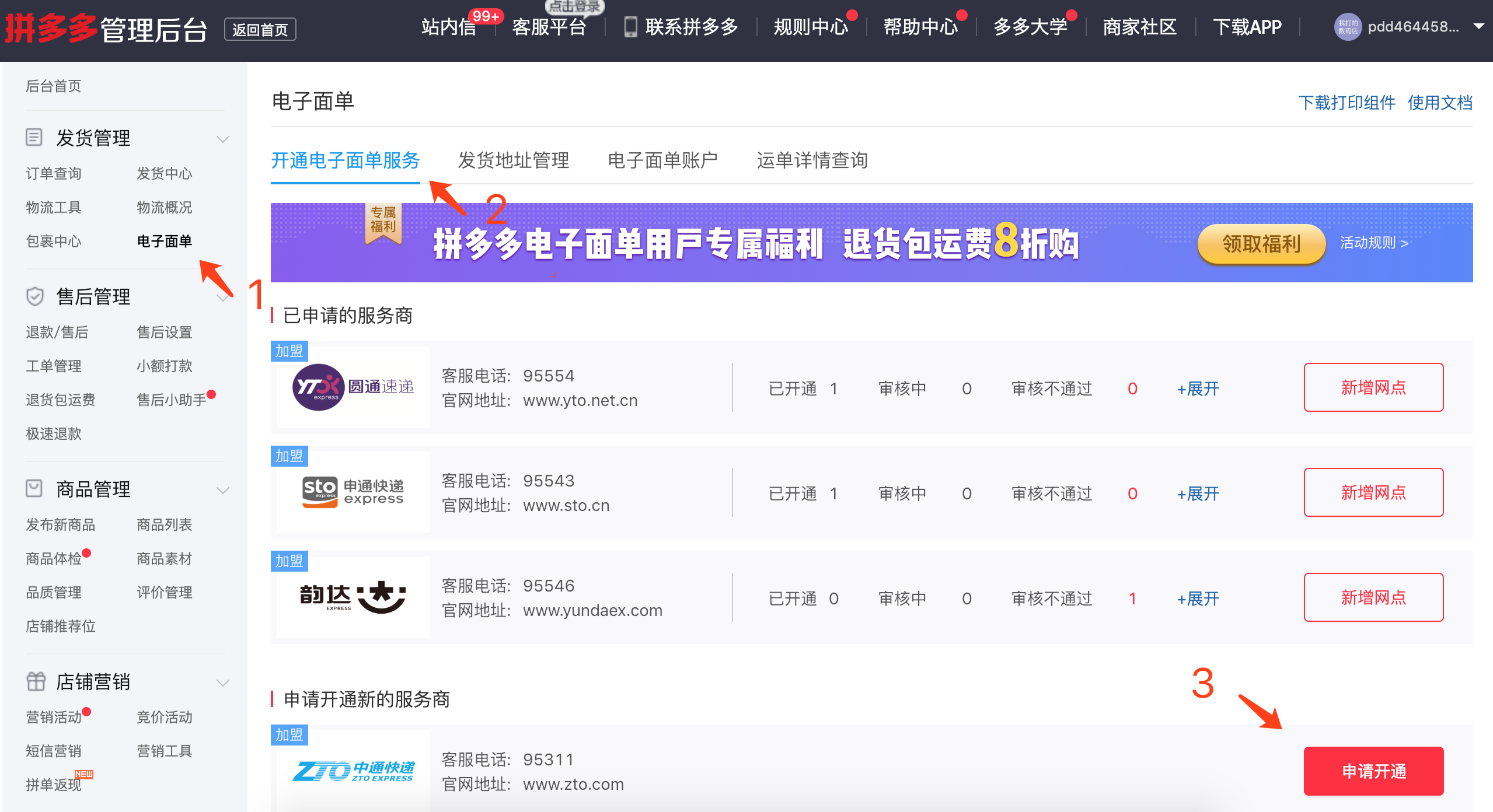1493x812 pixels.
Task: Open 发布新商品 in sidebar
Action: click(x=61, y=524)
